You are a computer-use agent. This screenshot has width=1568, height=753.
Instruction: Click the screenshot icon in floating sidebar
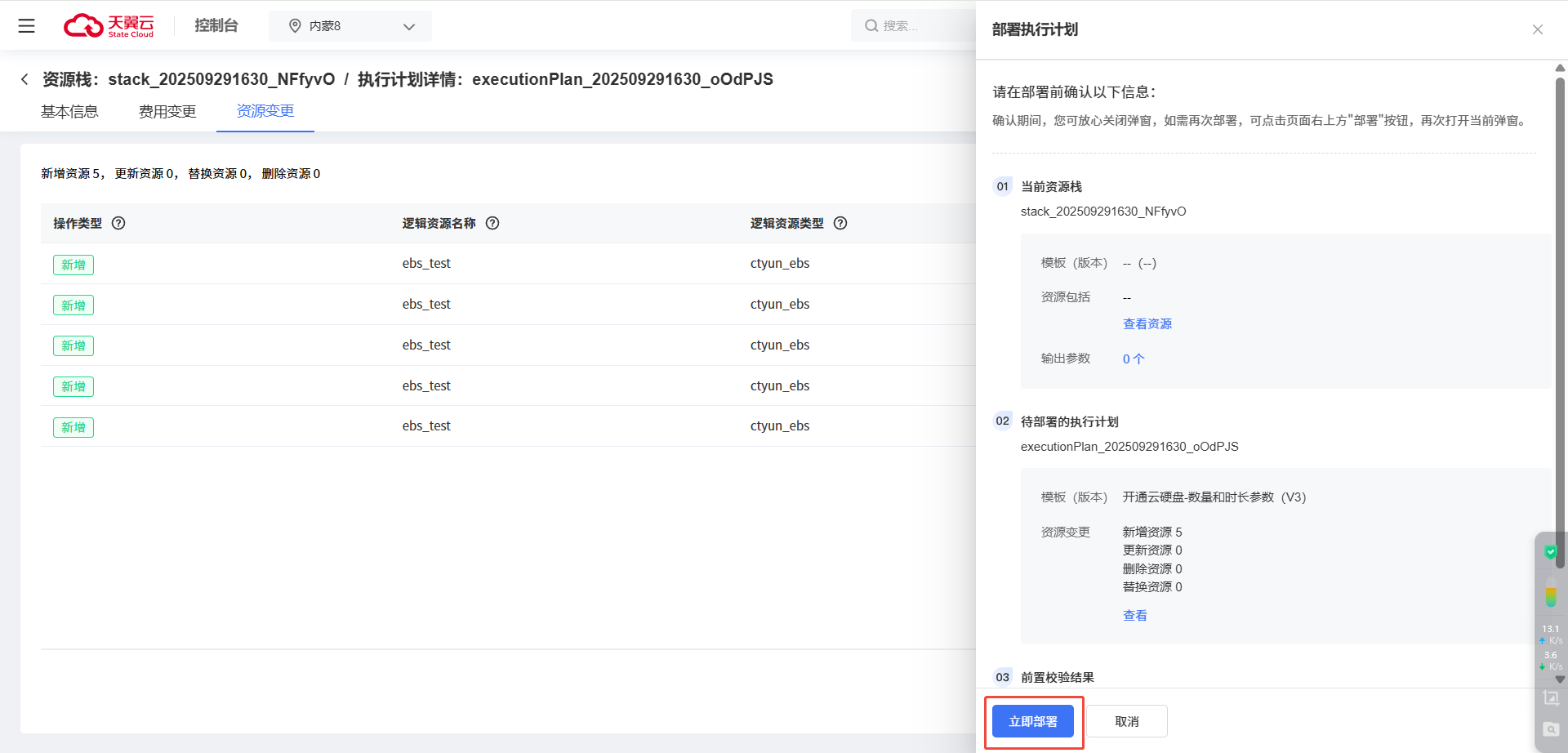pyautogui.click(x=1550, y=698)
